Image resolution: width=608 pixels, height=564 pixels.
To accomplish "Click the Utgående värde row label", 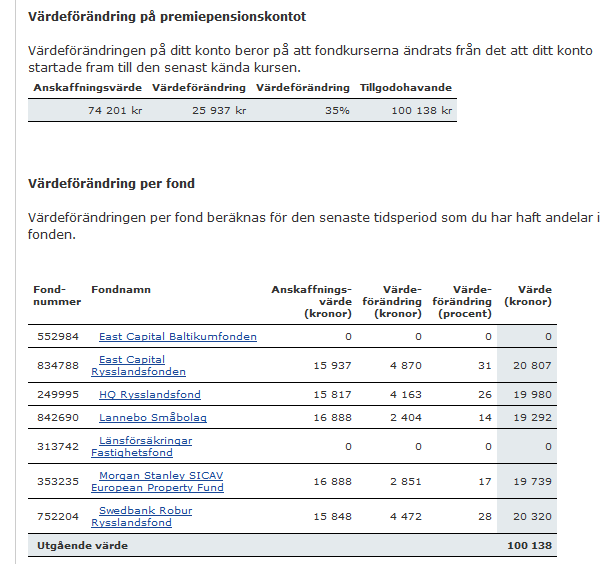I will 82,546.
